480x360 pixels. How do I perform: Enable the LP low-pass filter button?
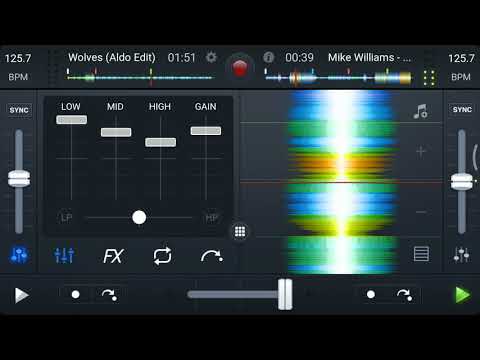[x=66, y=218]
